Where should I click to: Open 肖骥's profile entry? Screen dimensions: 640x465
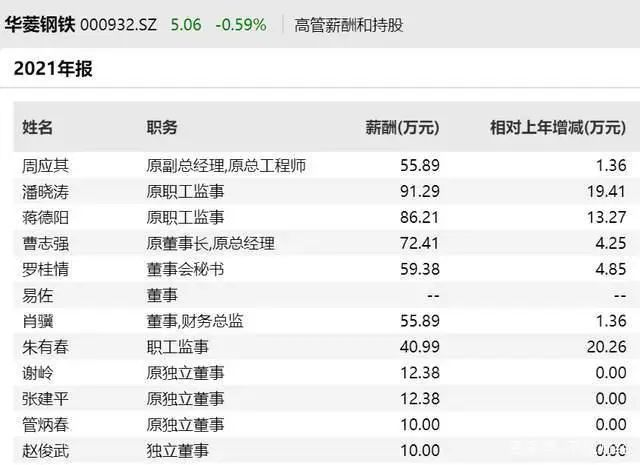[x=38, y=321]
